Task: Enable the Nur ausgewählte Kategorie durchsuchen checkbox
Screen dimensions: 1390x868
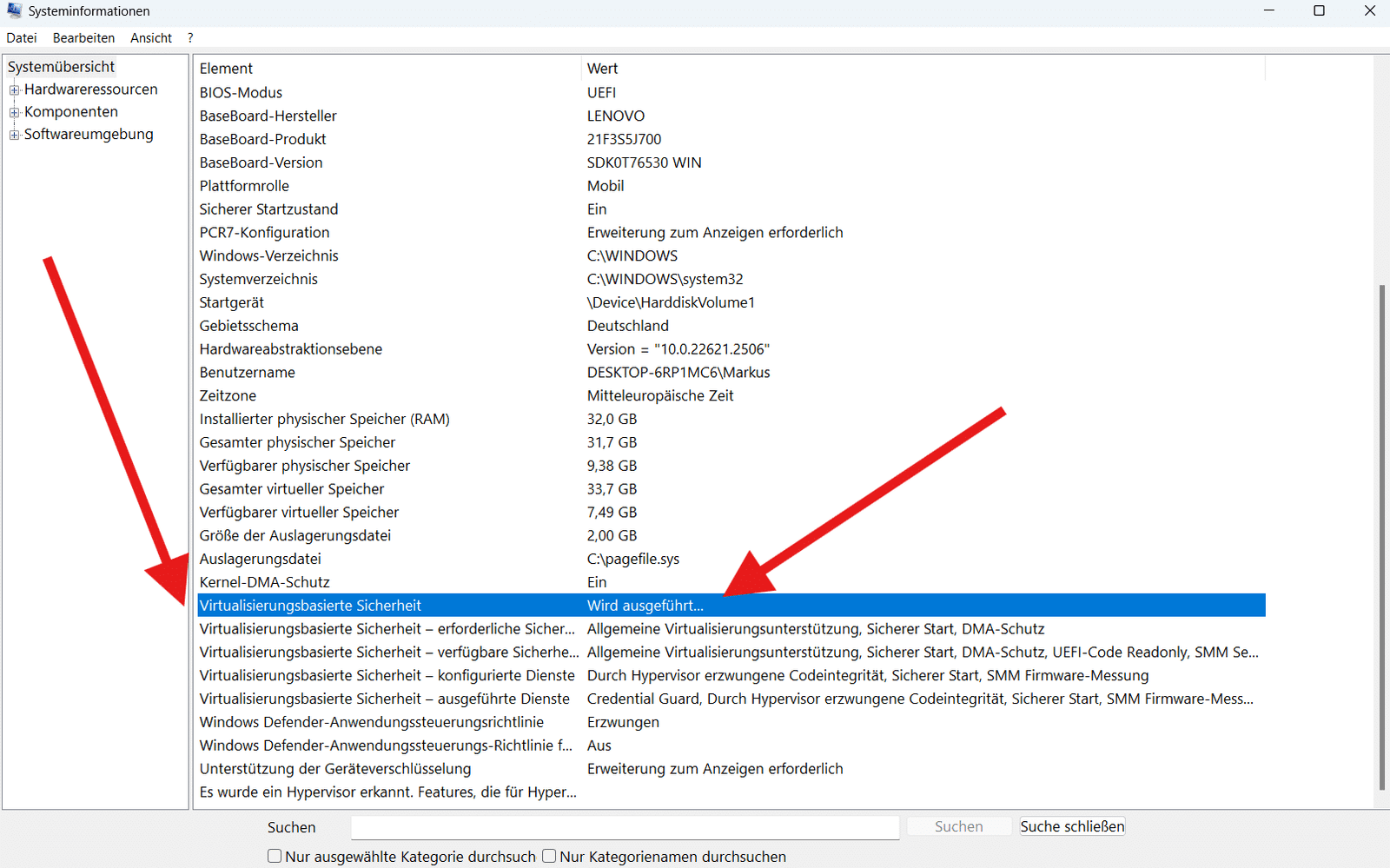Action: [x=274, y=856]
